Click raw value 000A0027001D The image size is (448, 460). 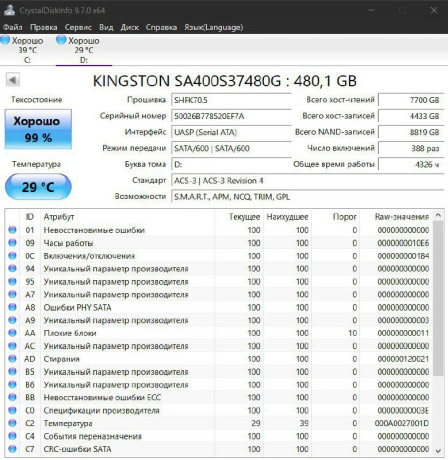point(402,423)
